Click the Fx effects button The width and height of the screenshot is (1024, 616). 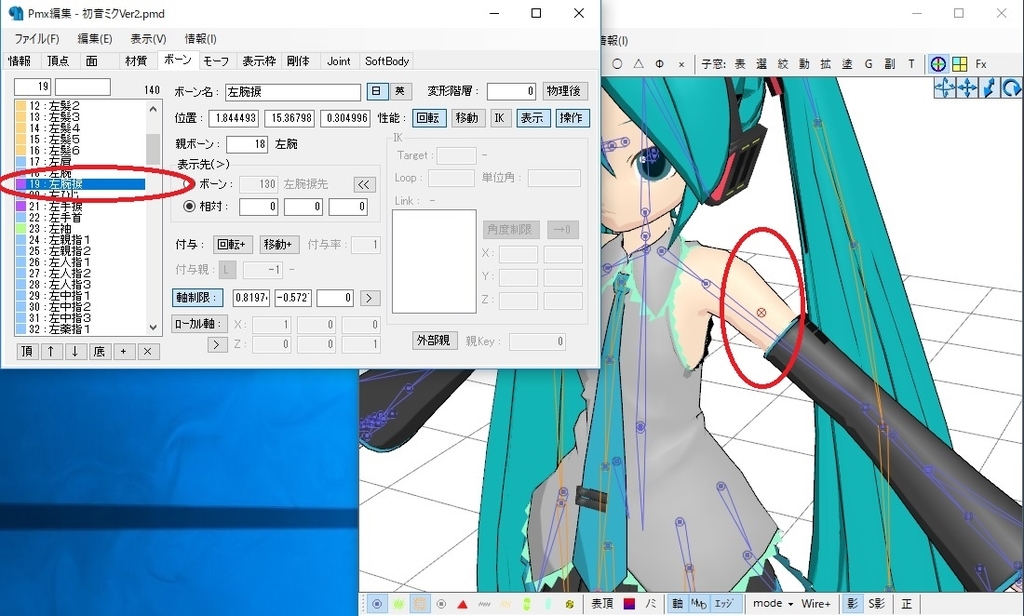(x=981, y=64)
